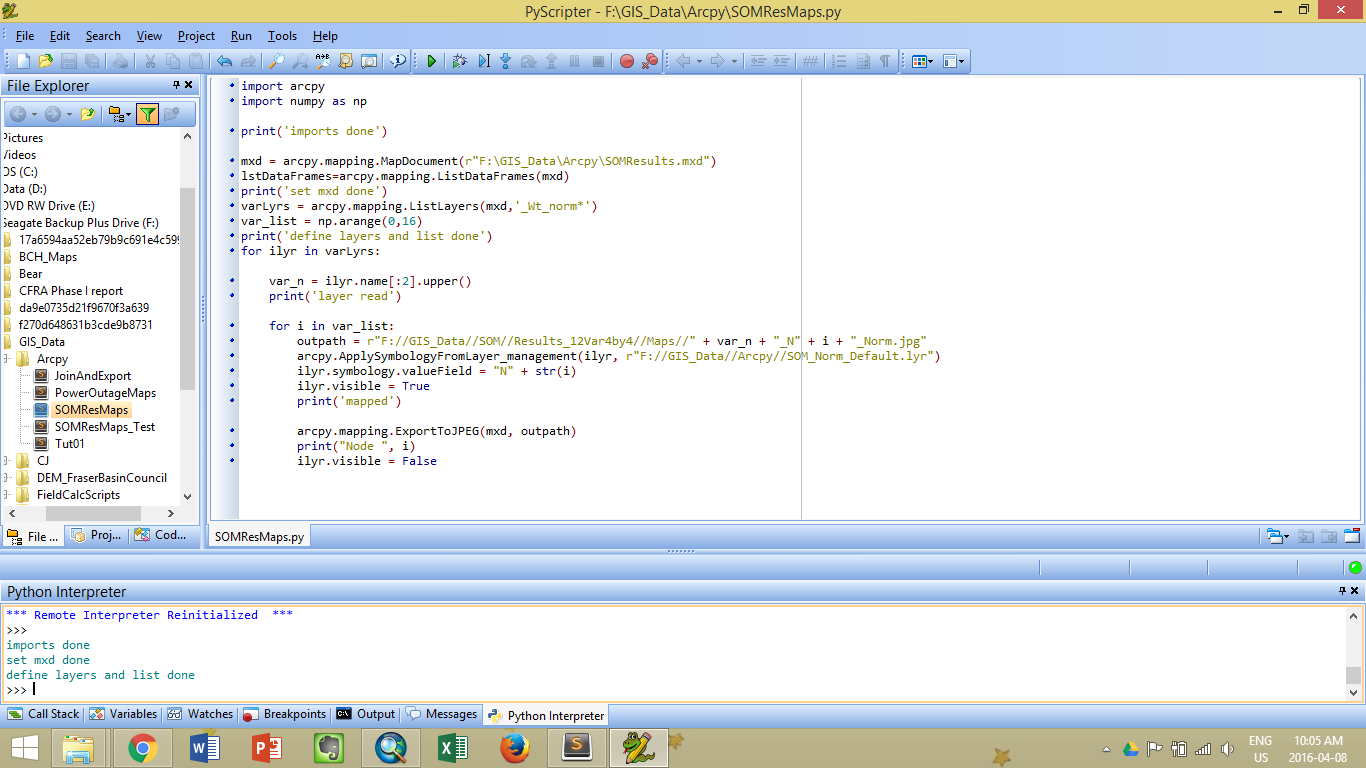
Task: Open the Search menu
Action: pos(103,35)
